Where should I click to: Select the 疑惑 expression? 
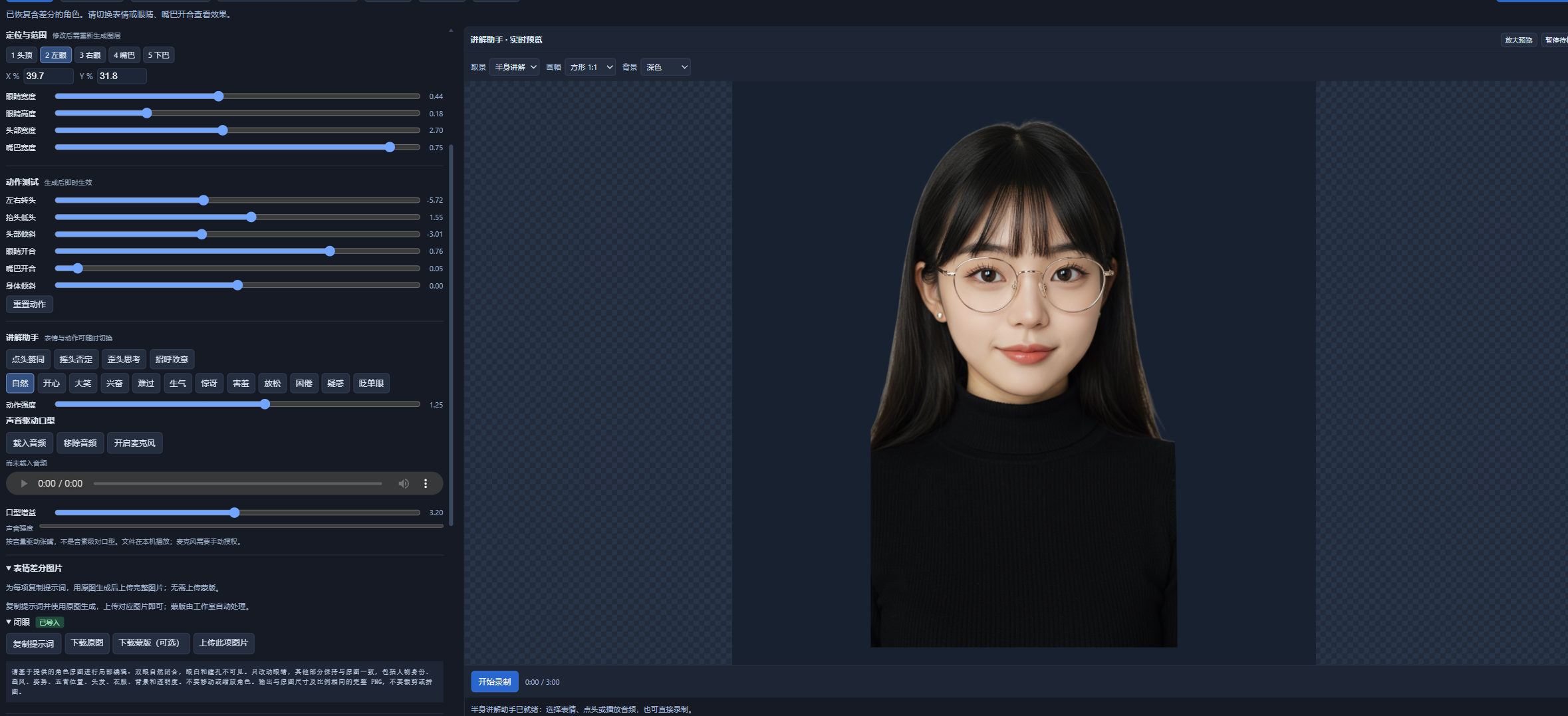pos(335,384)
